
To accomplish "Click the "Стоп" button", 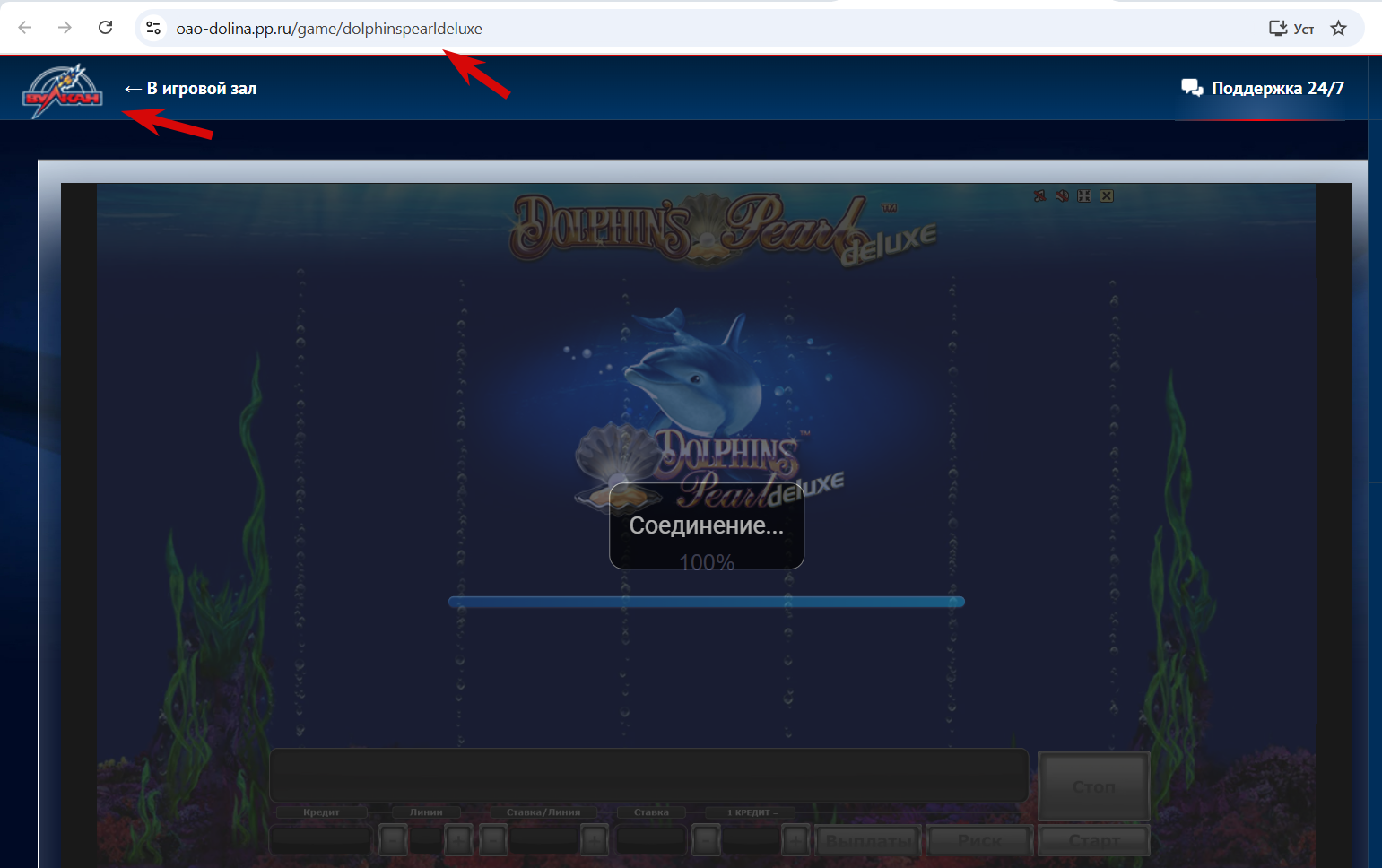I will tap(1094, 786).
